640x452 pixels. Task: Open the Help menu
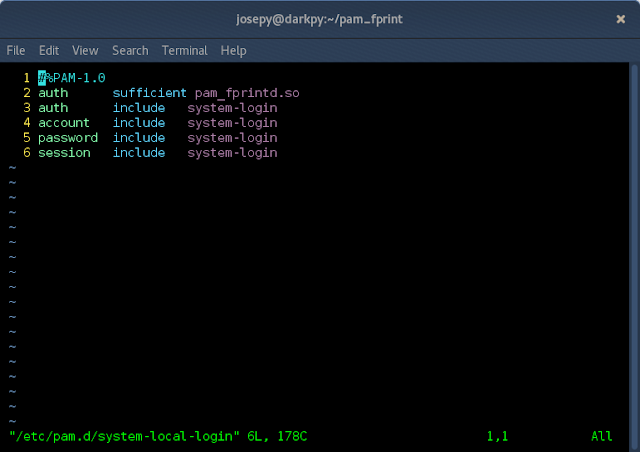pos(233,51)
